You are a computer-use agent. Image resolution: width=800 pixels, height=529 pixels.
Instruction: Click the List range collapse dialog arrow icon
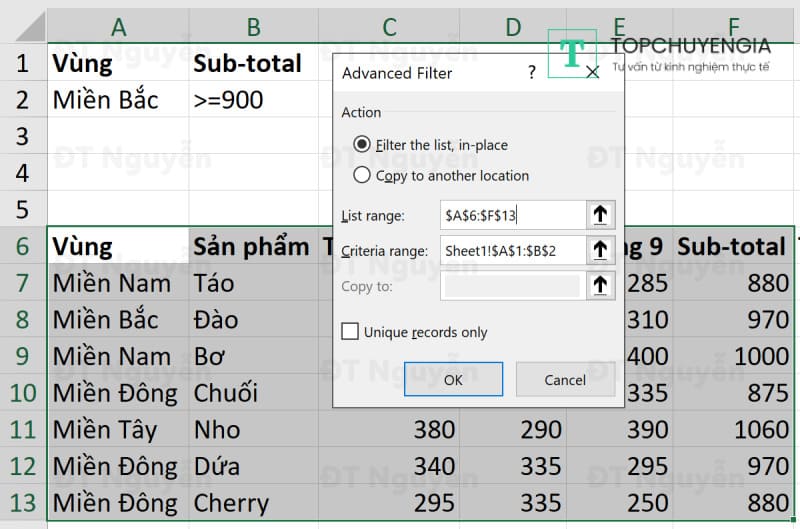tap(600, 214)
